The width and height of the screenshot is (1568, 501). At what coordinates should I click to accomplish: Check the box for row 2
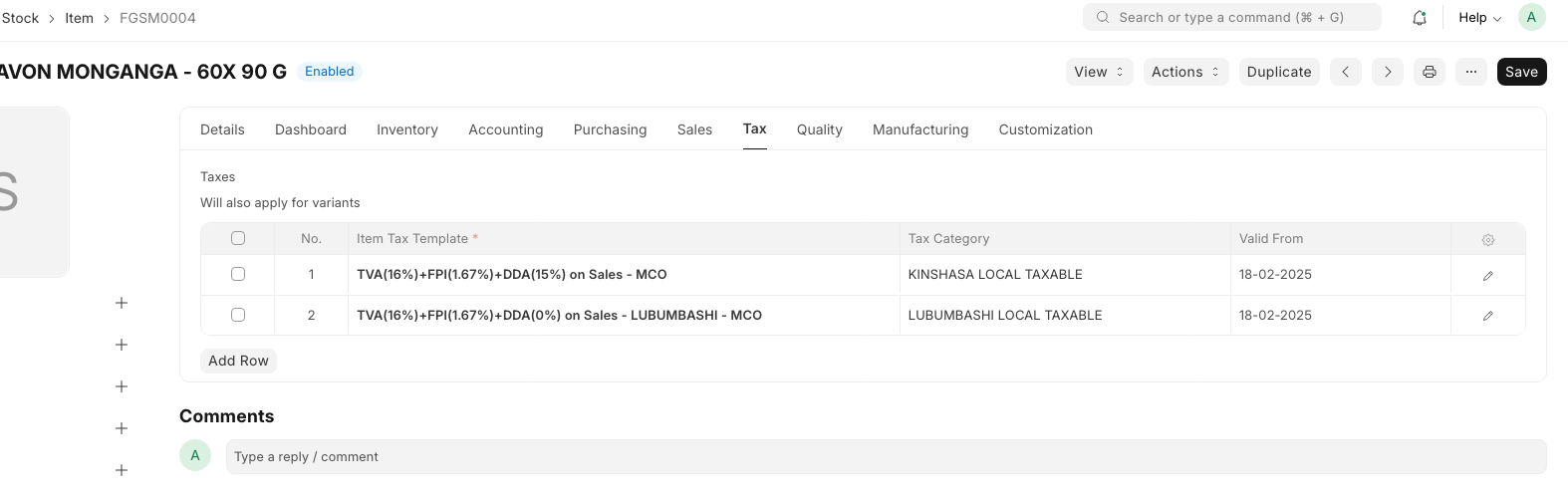tap(237, 315)
